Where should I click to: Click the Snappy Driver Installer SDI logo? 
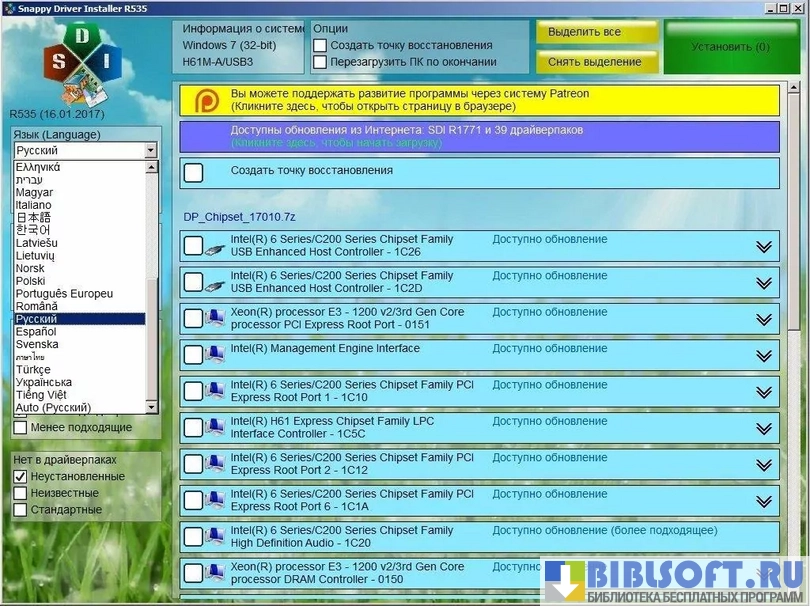point(82,62)
